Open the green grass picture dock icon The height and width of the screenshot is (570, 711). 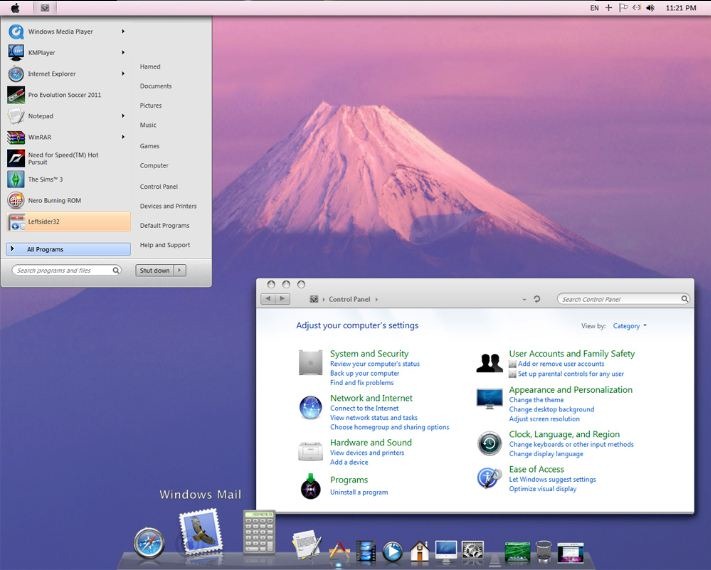[x=517, y=552]
